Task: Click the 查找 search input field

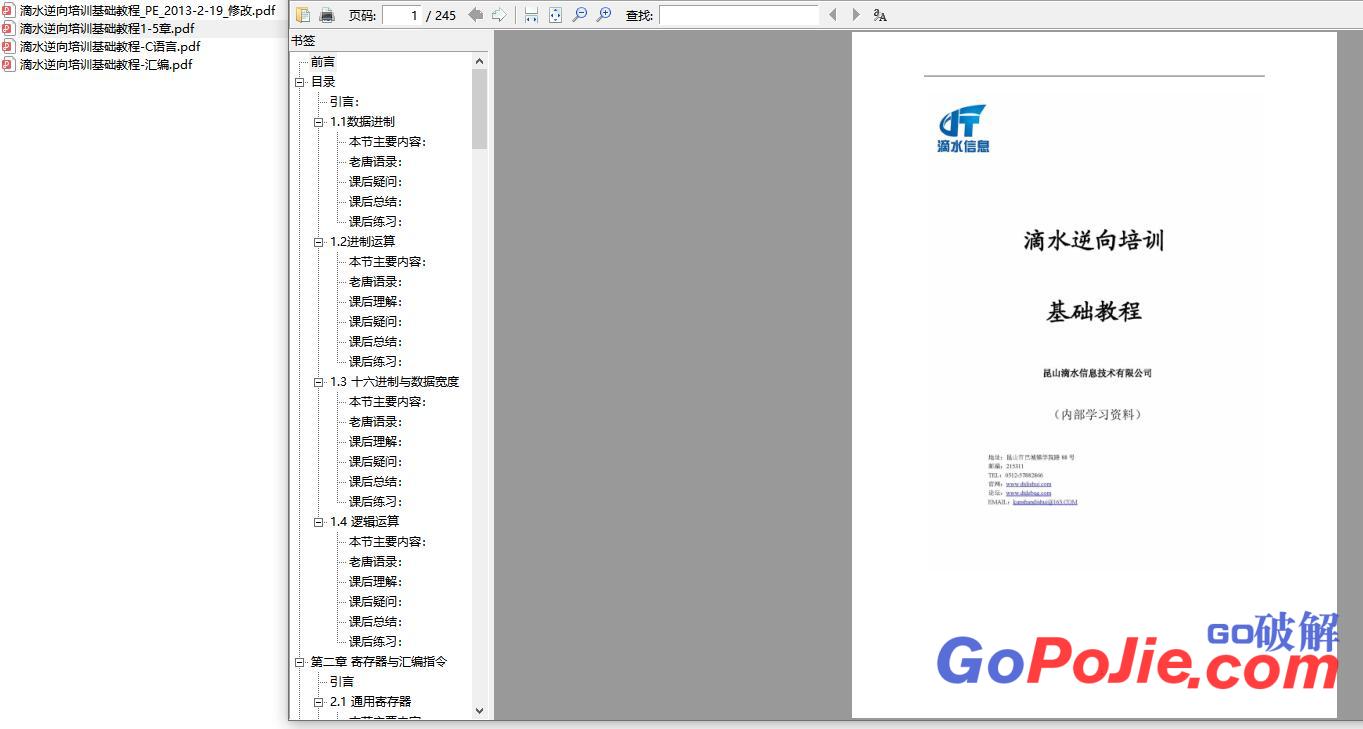Action: (738, 15)
